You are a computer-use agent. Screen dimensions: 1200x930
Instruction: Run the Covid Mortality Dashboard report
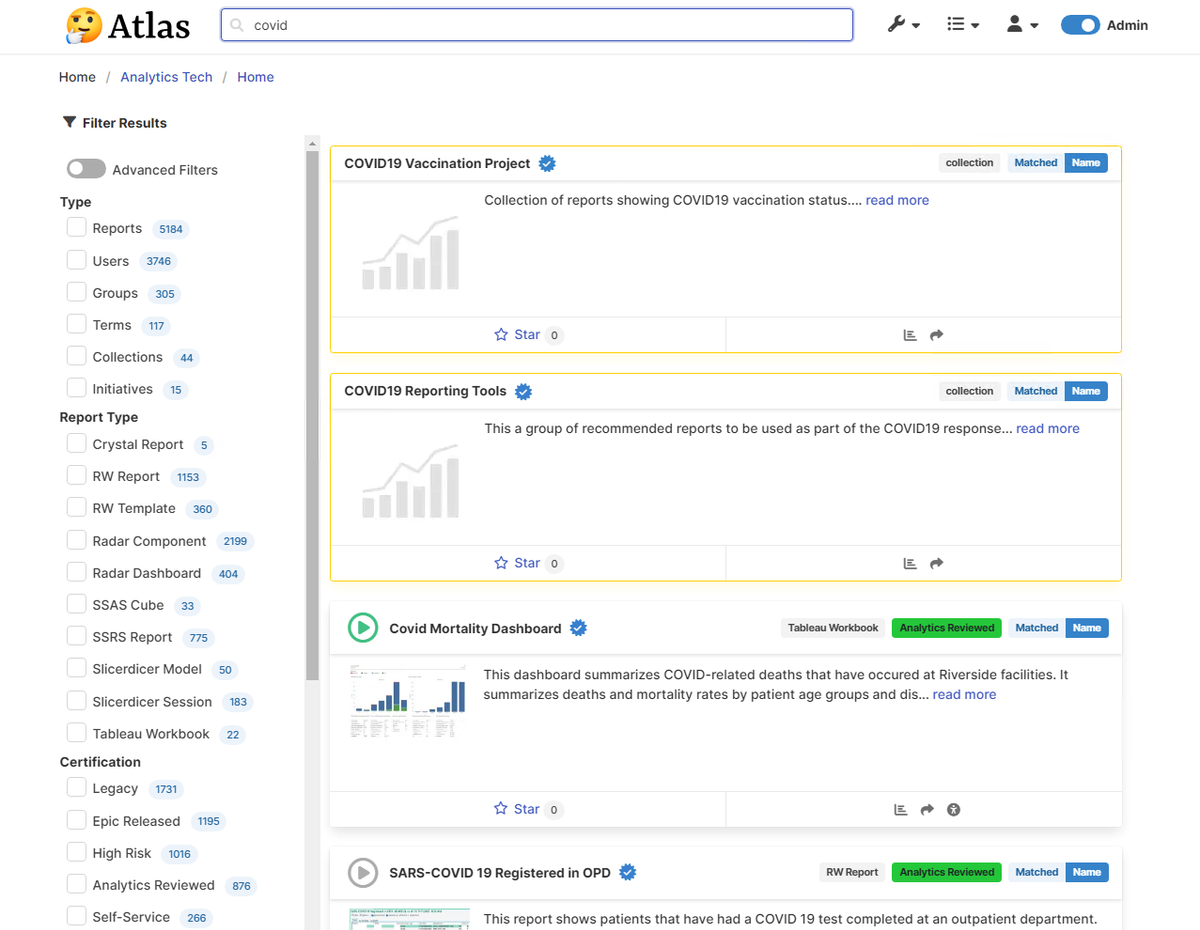pos(362,628)
